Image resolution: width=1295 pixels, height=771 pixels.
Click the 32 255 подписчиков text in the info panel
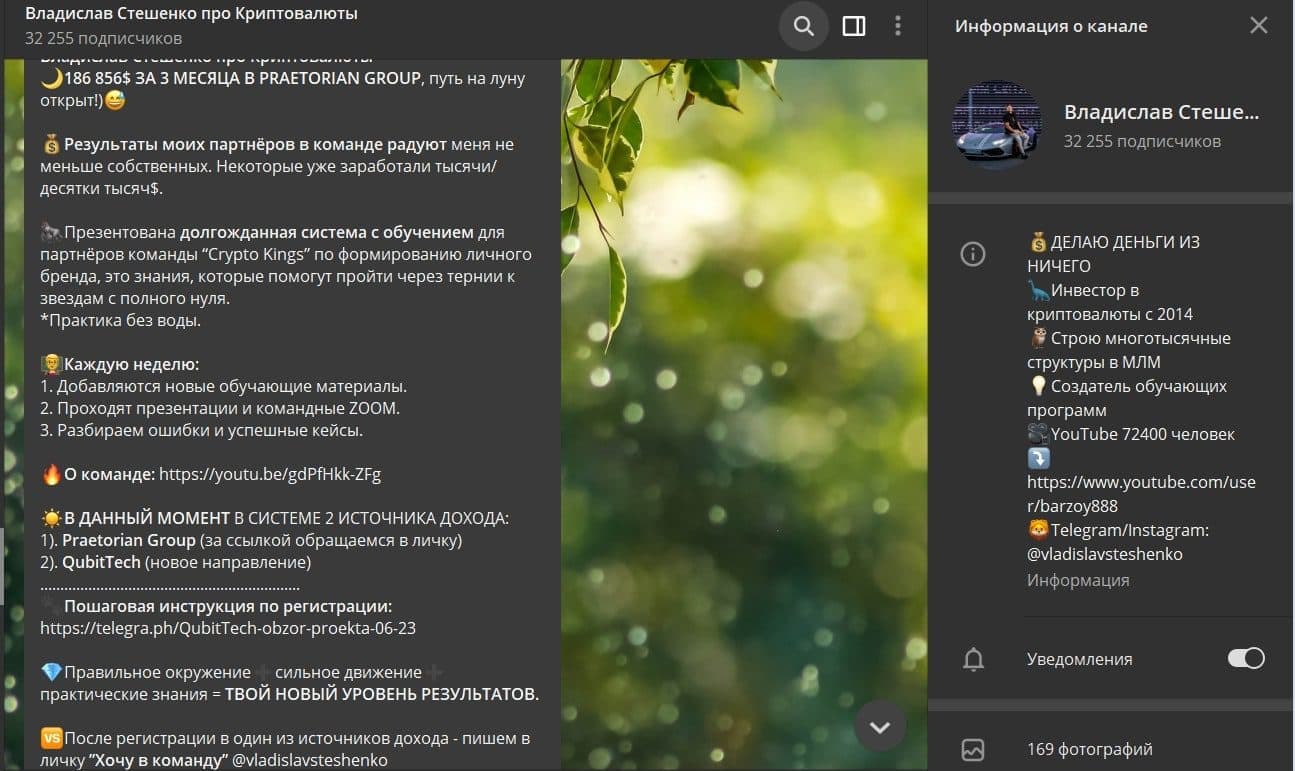[x=1142, y=141]
